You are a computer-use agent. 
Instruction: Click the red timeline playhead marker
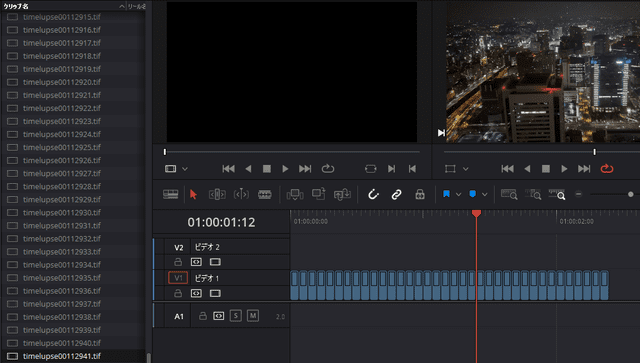tap(476, 213)
